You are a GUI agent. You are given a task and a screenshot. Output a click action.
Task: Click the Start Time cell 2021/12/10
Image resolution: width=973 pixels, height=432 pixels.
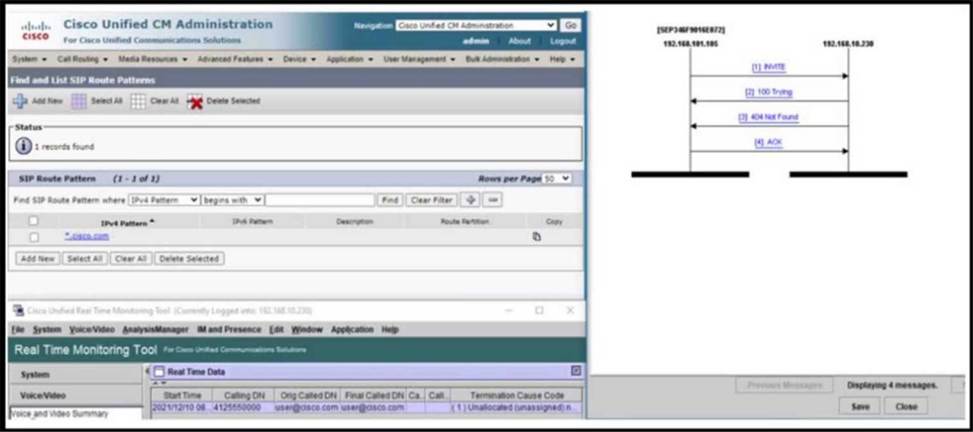182,408
